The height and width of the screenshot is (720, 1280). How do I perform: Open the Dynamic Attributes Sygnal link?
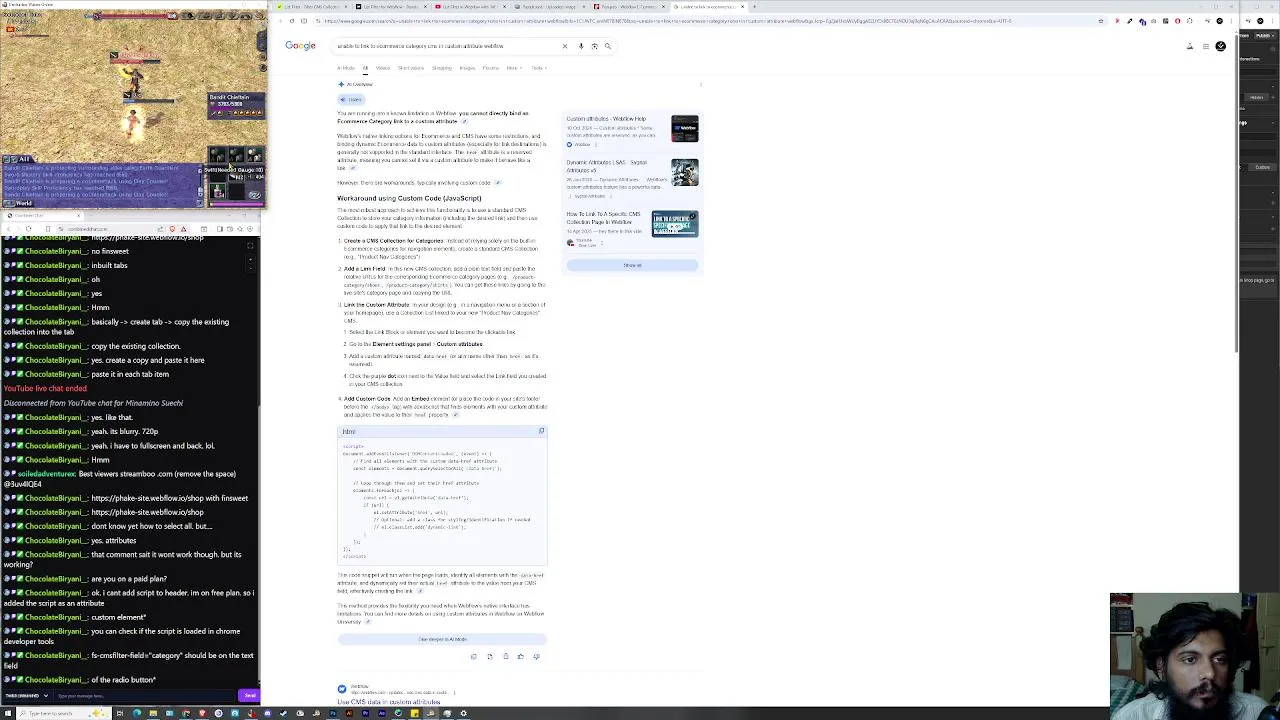pos(606,166)
